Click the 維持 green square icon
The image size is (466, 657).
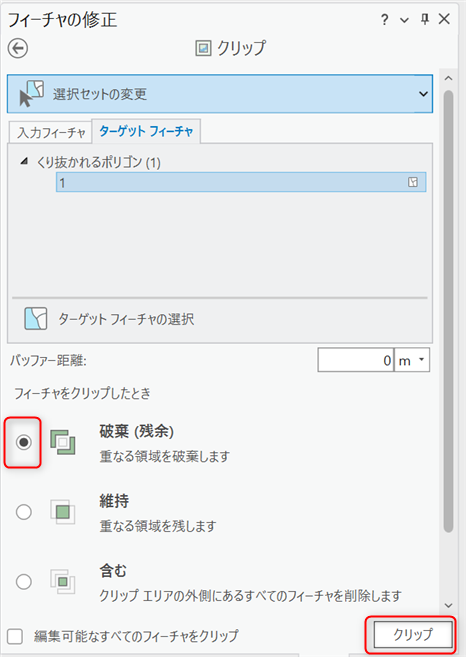[x=63, y=512]
